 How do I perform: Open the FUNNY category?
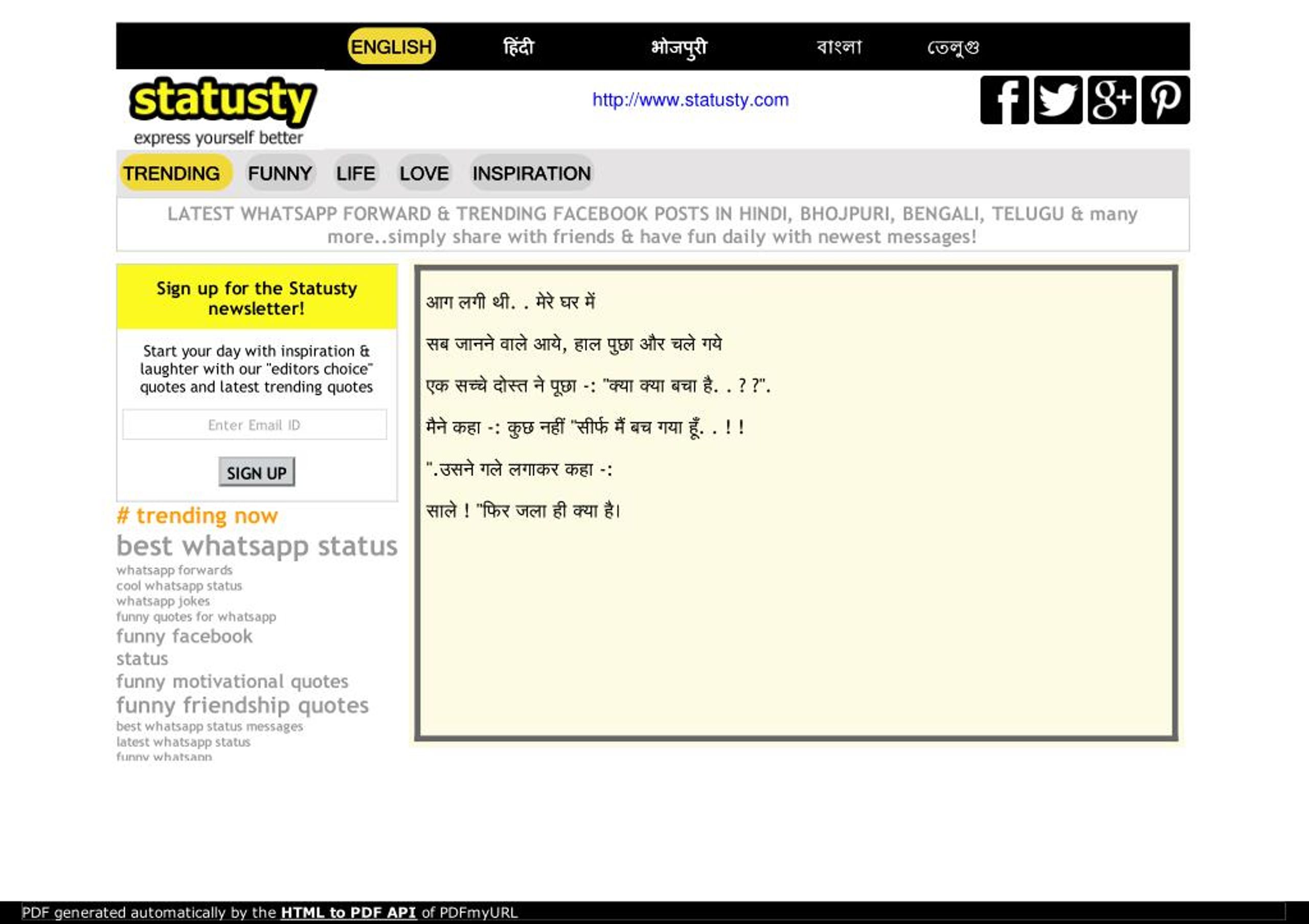coord(280,173)
